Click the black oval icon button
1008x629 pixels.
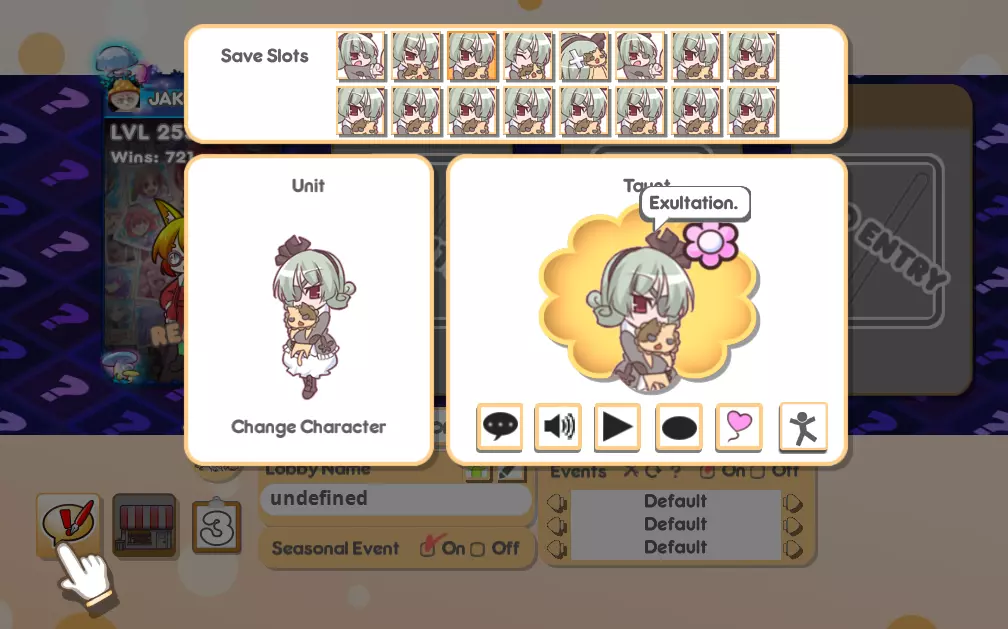pyautogui.click(x=679, y=426)
